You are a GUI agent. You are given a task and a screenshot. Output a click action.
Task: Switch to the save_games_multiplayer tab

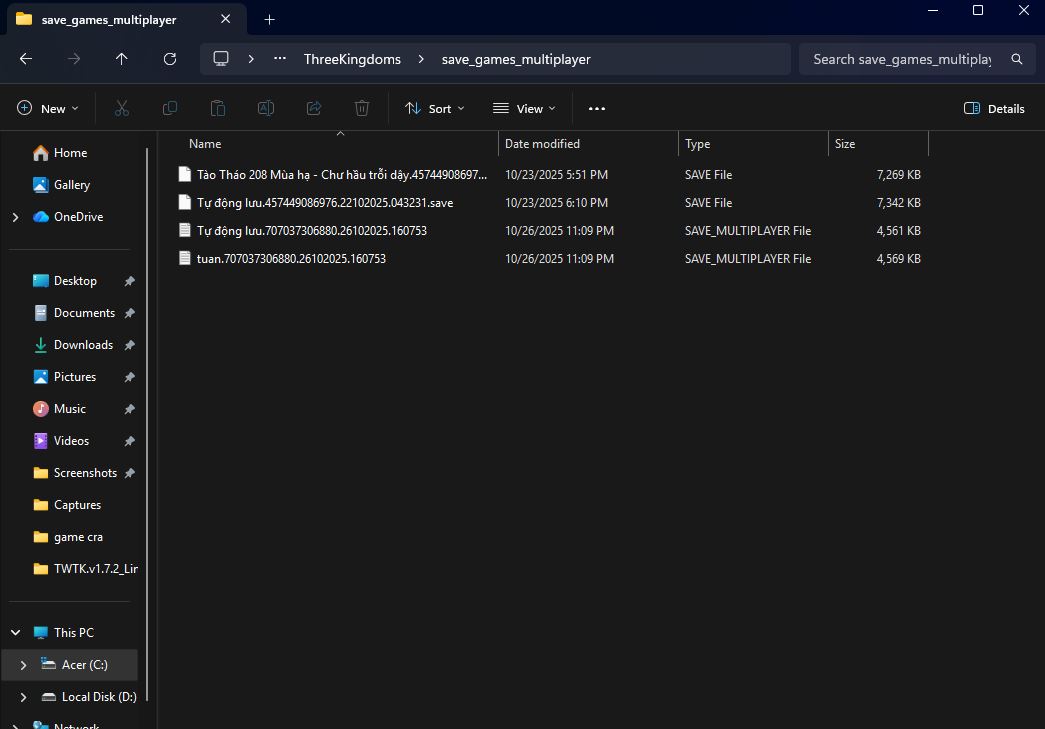click(110, 18)
